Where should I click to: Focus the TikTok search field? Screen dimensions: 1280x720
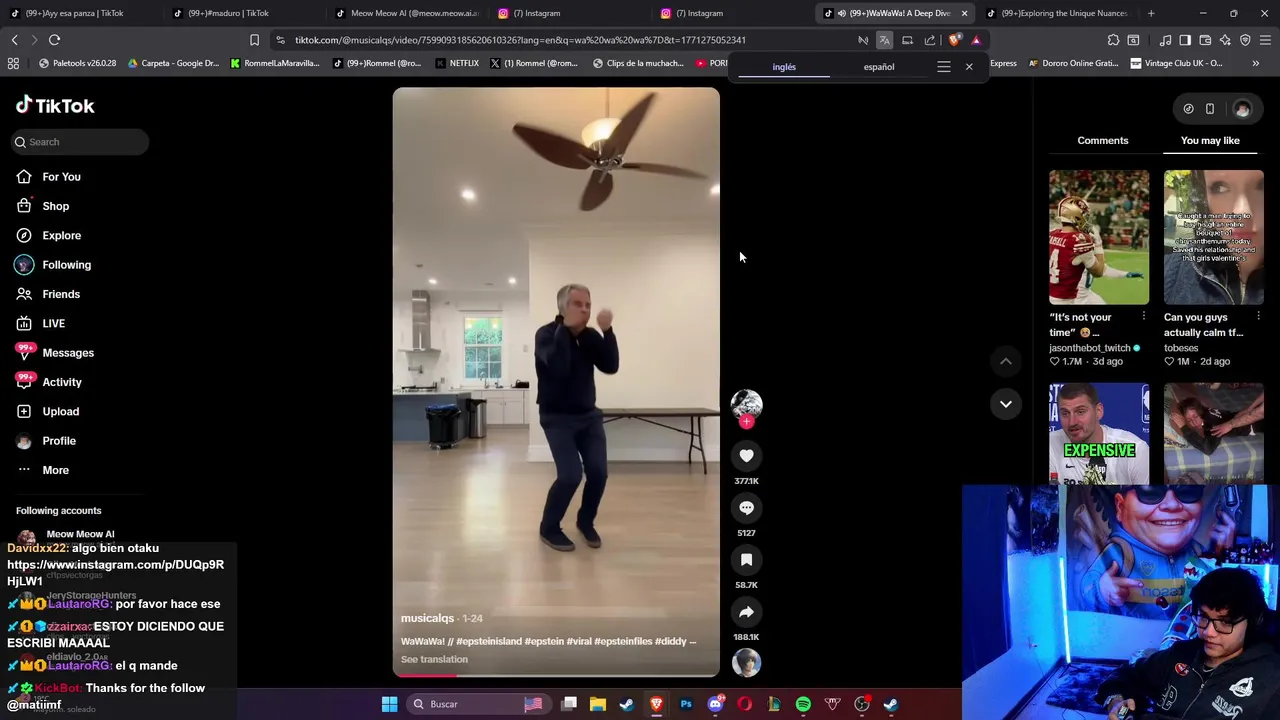tap(80, 142)
